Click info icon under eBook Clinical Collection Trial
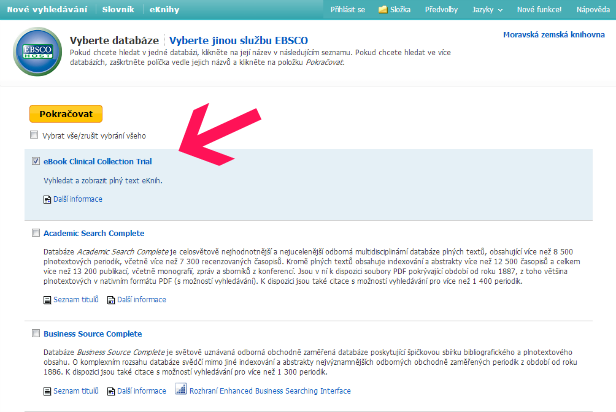The width and height of the screenshot is (616, 412). pyautogui.click(x=47, y=200)
